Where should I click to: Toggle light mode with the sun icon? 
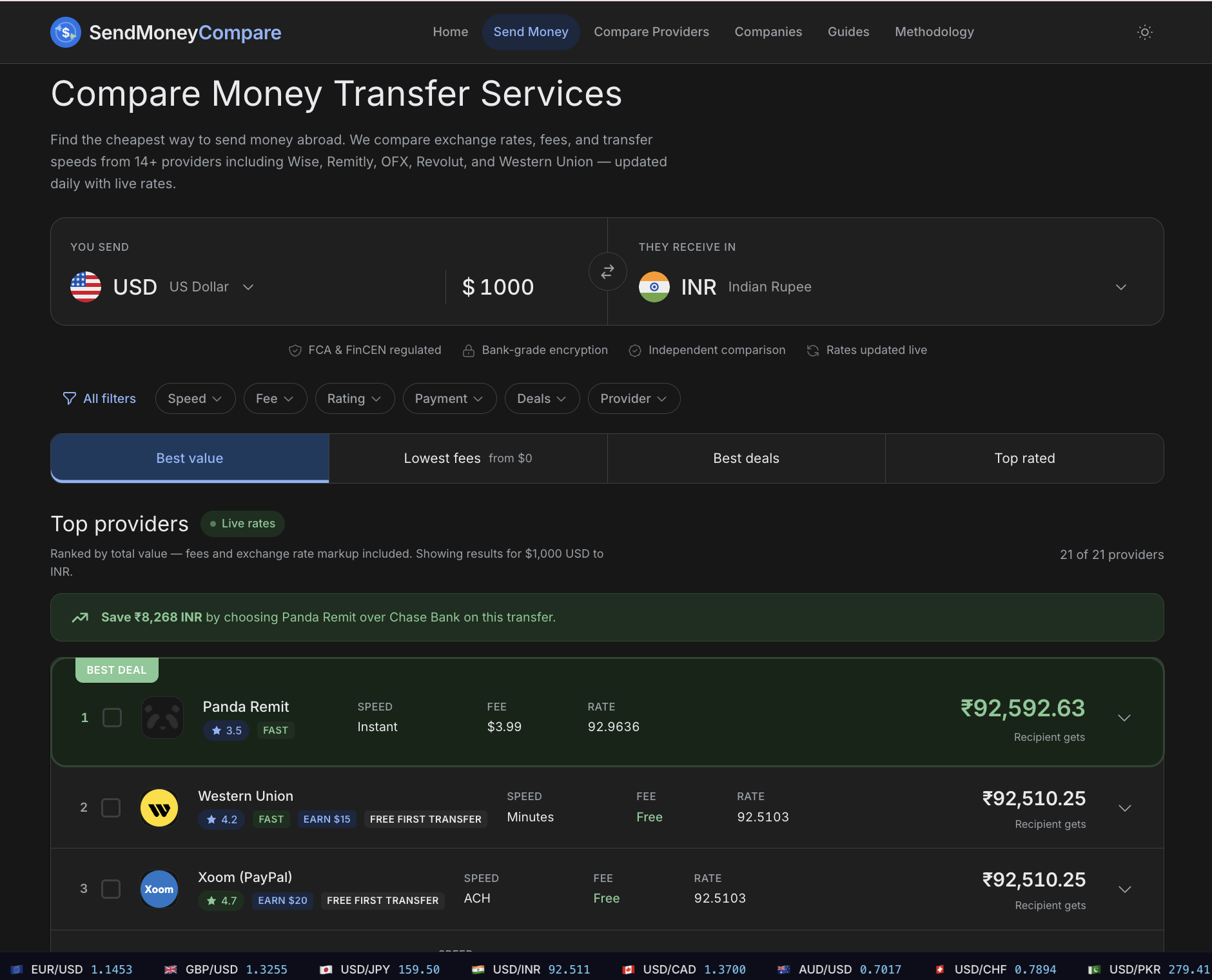click(x=1144, y=32)
